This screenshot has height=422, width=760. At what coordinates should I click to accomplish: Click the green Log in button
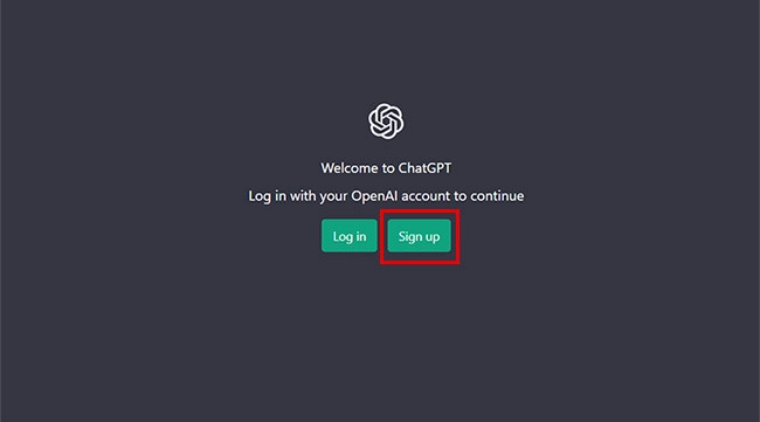click(x=349, y=236)
